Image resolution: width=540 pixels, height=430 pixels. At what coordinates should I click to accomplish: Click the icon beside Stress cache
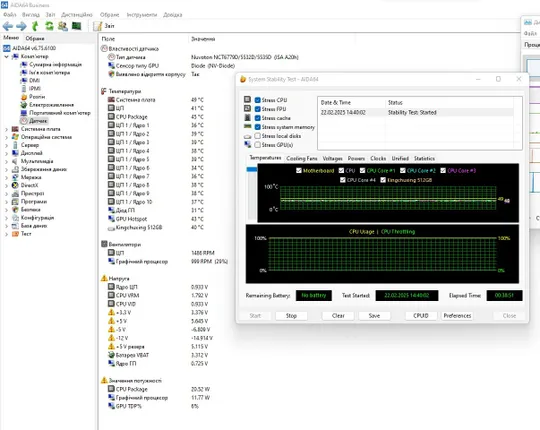click(x=247, y=117)
